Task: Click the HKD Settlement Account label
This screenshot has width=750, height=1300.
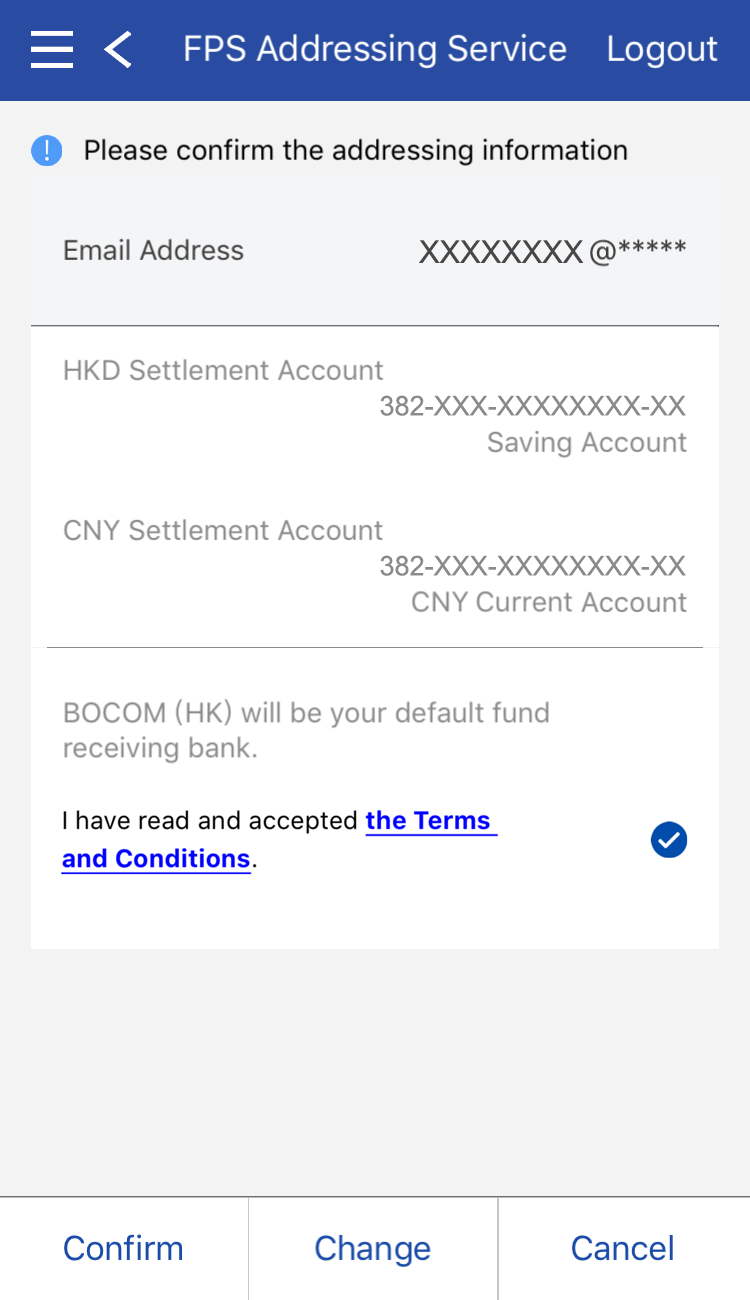Action: tap(223, 370)
